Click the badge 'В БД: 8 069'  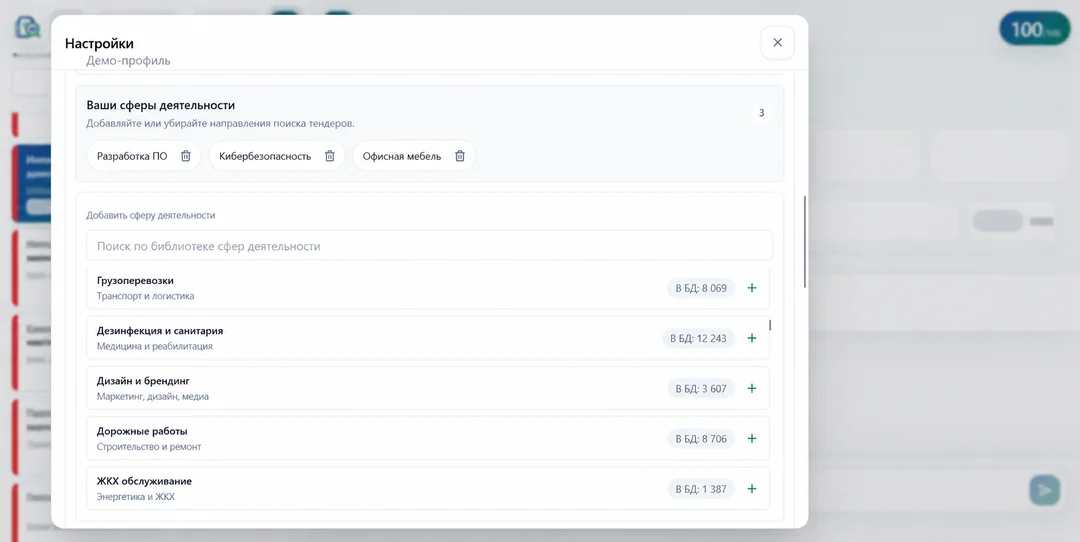point(701,288)
